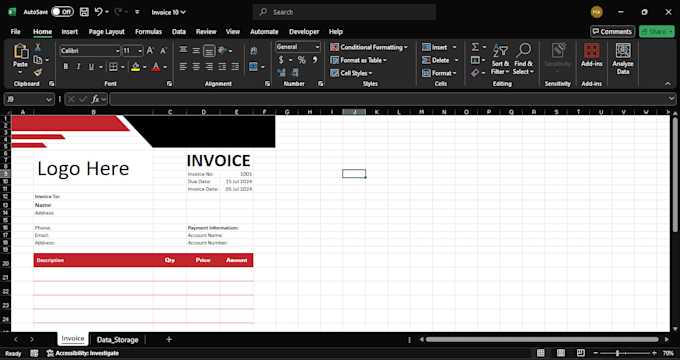Click the Borders icon
The image size is (680, 360).
[x=113, y=67]
